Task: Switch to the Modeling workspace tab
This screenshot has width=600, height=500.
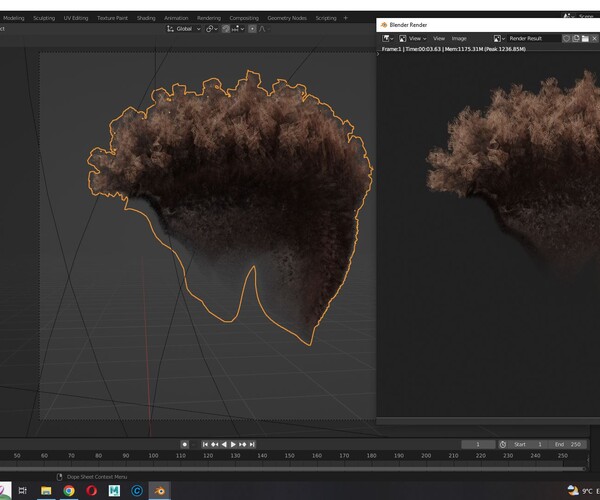Action: click(x=13, y=18)
